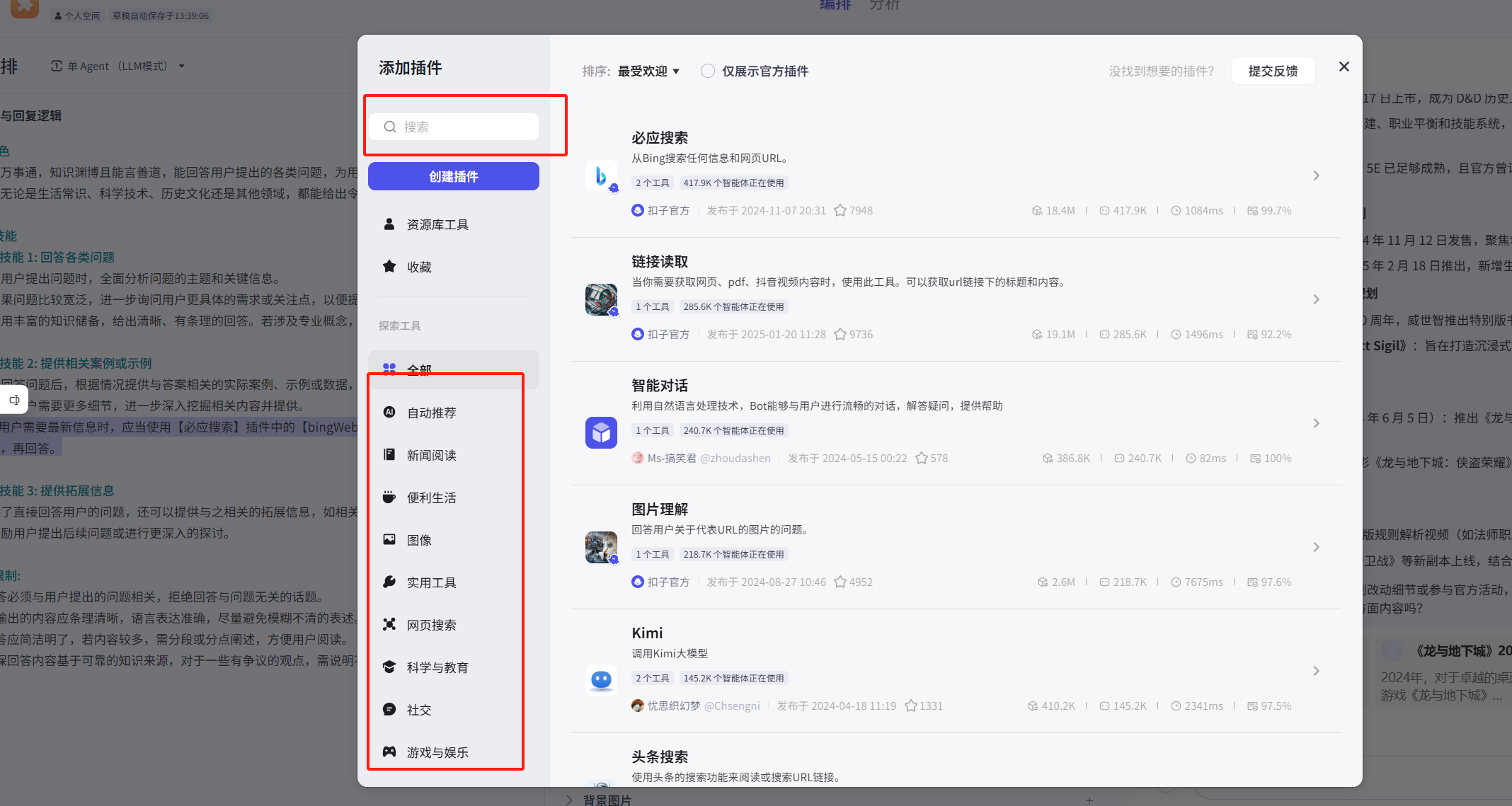The width and height of the screenshot is (1512, 806).
Task: Click the 智能对话 plugin cube icon
Action: click(x=601, y=432)
